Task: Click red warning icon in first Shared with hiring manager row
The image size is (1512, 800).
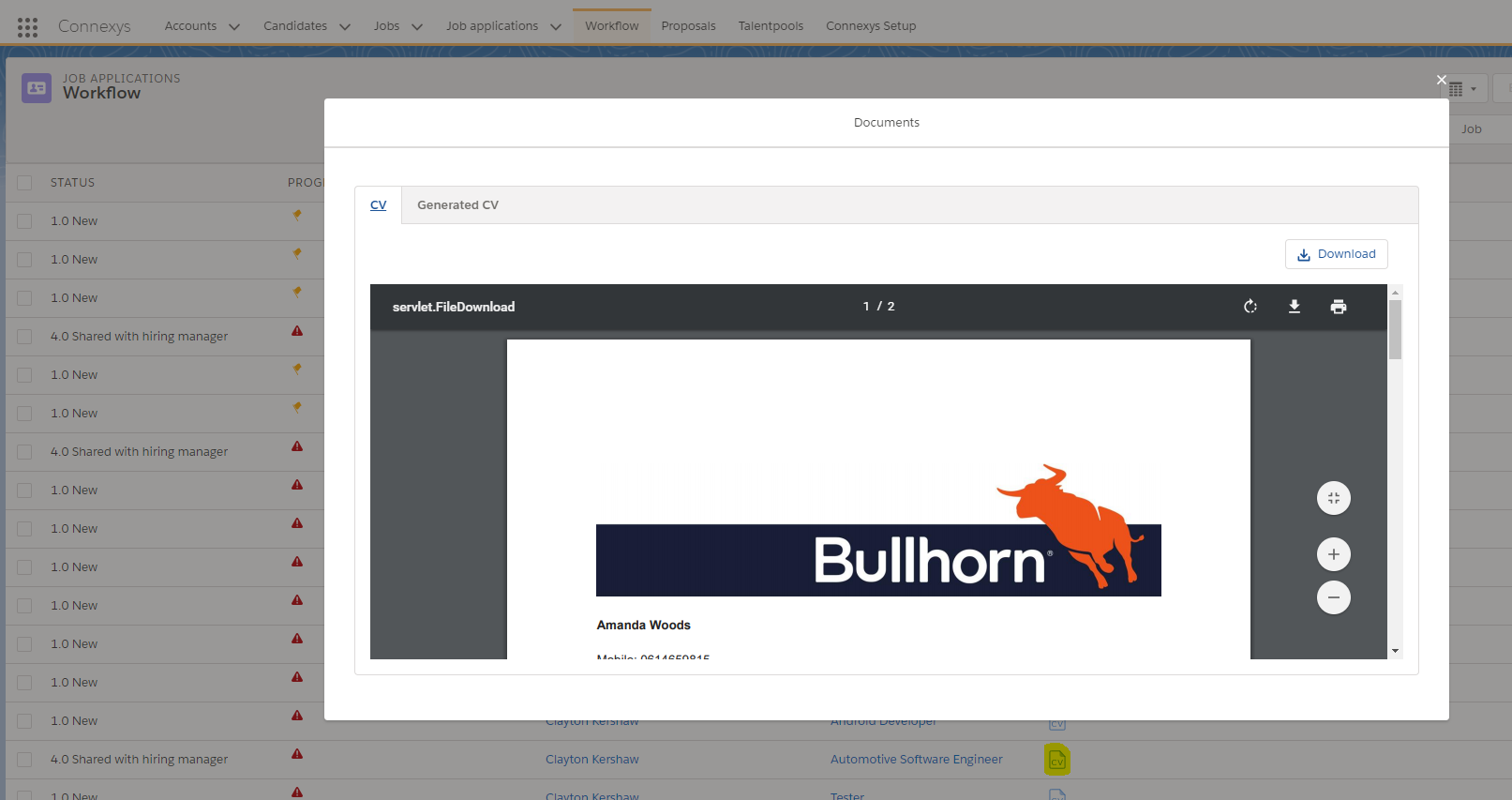Action: tap(297, 330)
